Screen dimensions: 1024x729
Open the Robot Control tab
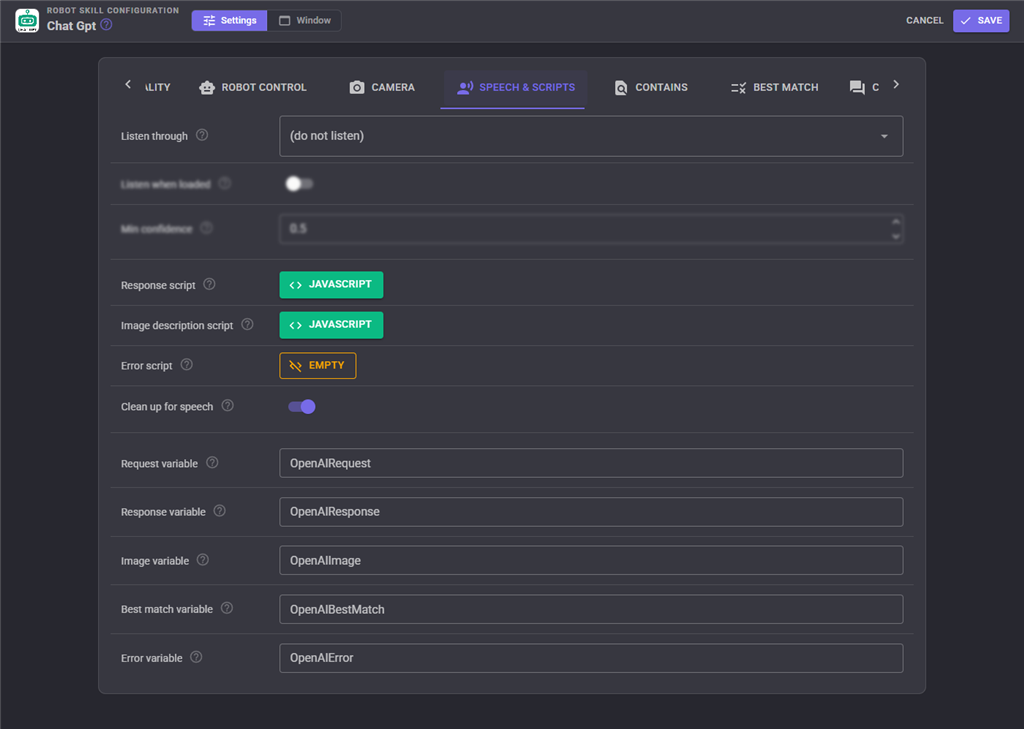point(253,88)
